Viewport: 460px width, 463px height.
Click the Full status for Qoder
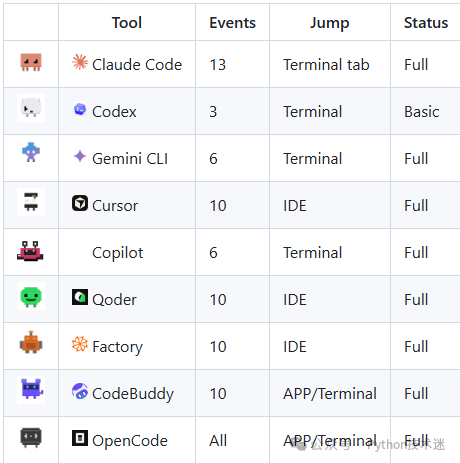coord(416,300)
